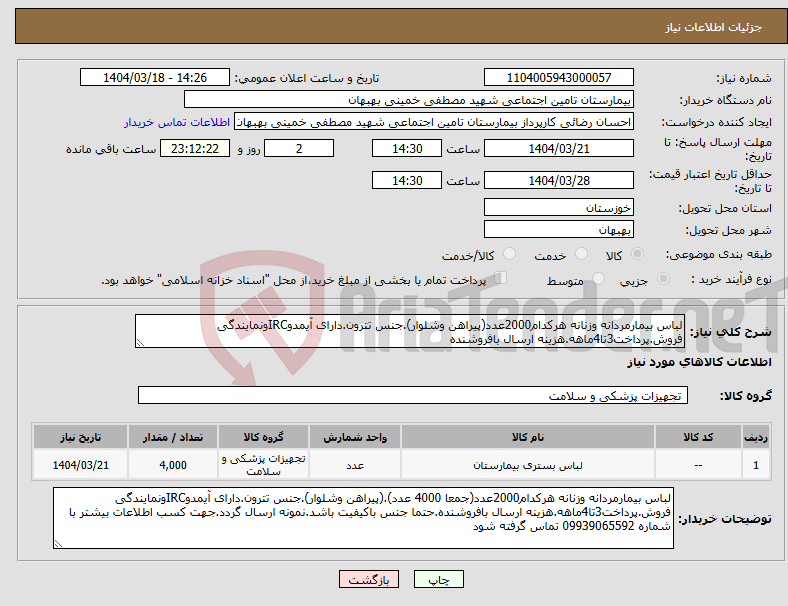Image resolution: width=788 pixels, height=606 pixels.
Task: Click the شرح کلی نیاز description textarea
Action: (410, 331)
